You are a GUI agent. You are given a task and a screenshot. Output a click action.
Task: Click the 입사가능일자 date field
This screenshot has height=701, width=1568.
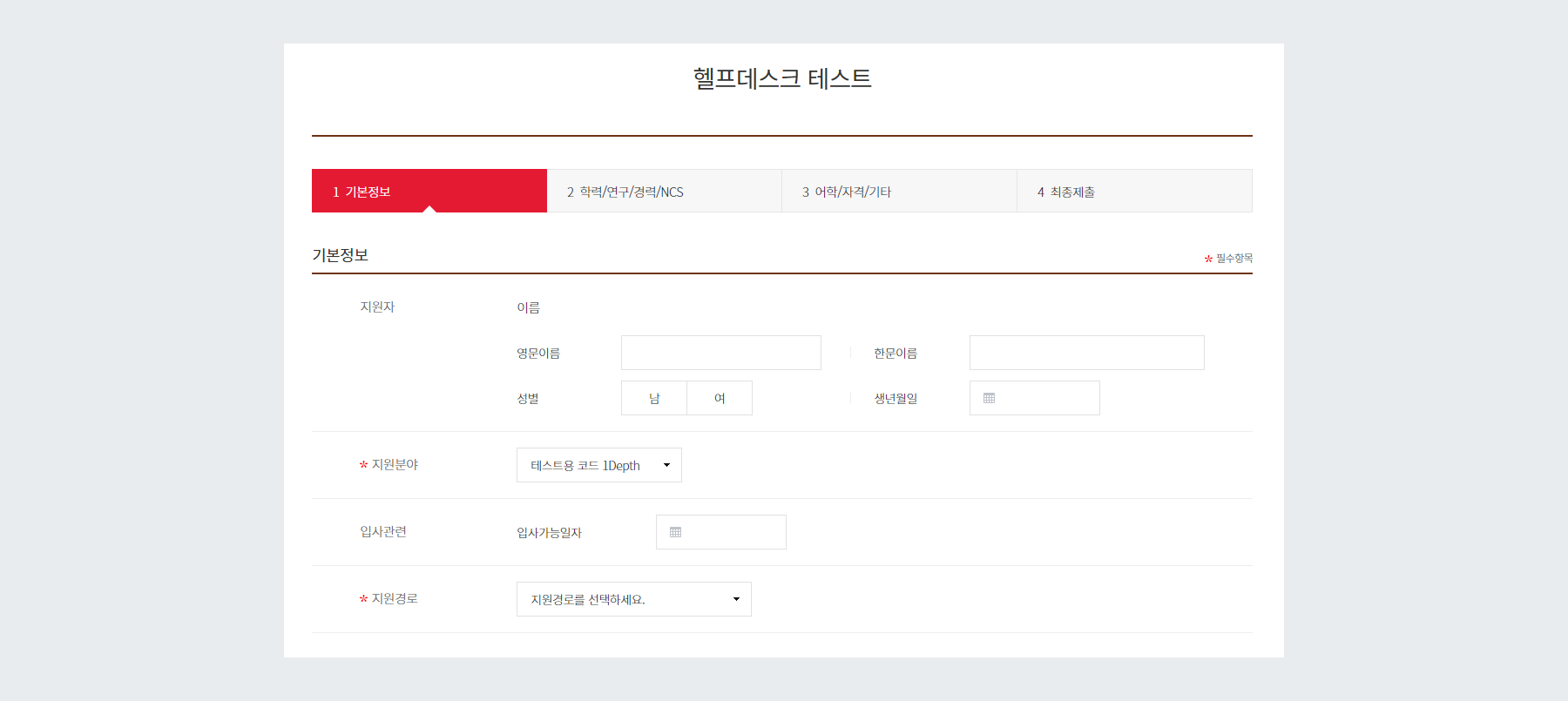tap(721, 532)
